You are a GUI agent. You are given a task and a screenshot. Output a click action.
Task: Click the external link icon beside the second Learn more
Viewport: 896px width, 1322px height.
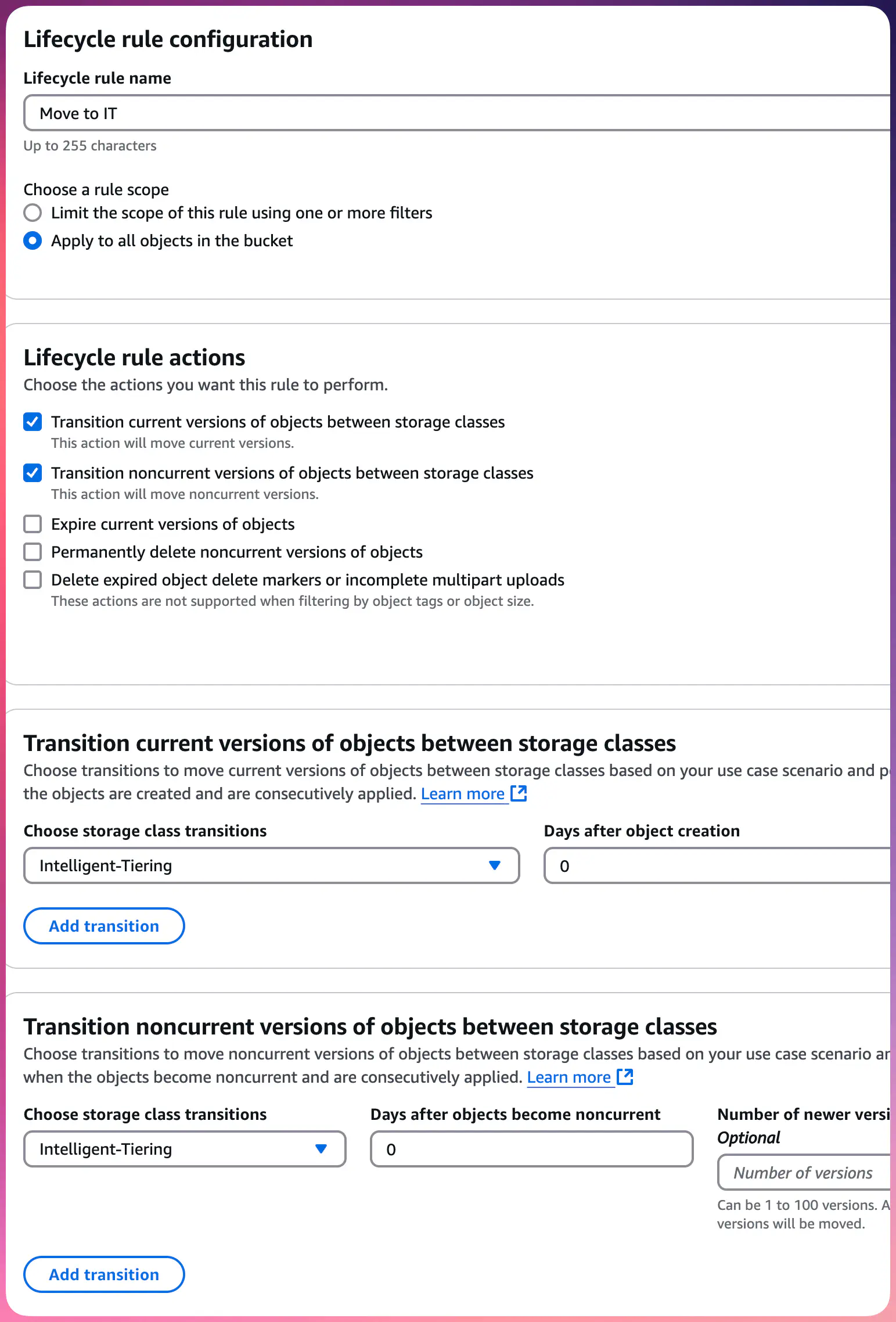pyautogui.click(x=625, y=1077)
